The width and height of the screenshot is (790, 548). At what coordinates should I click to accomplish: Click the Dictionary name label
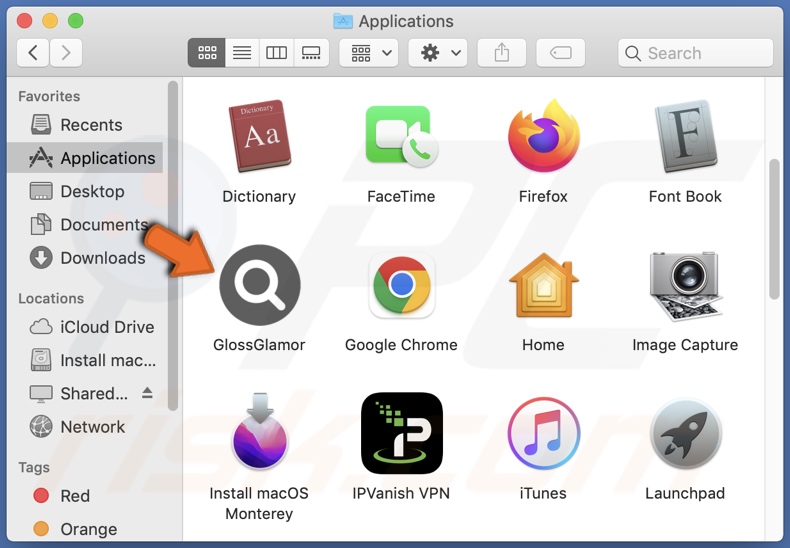pyautogui.click(x=259, y=196)
